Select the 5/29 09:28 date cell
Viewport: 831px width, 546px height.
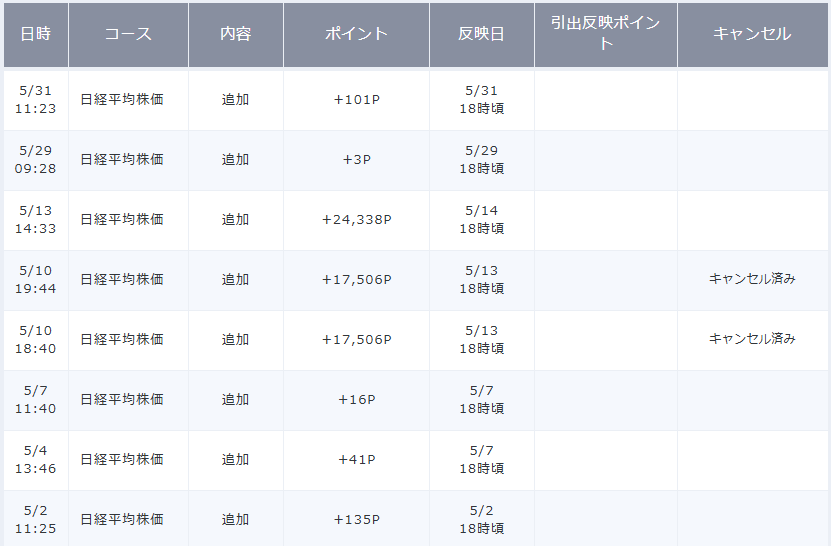[36, 160]
